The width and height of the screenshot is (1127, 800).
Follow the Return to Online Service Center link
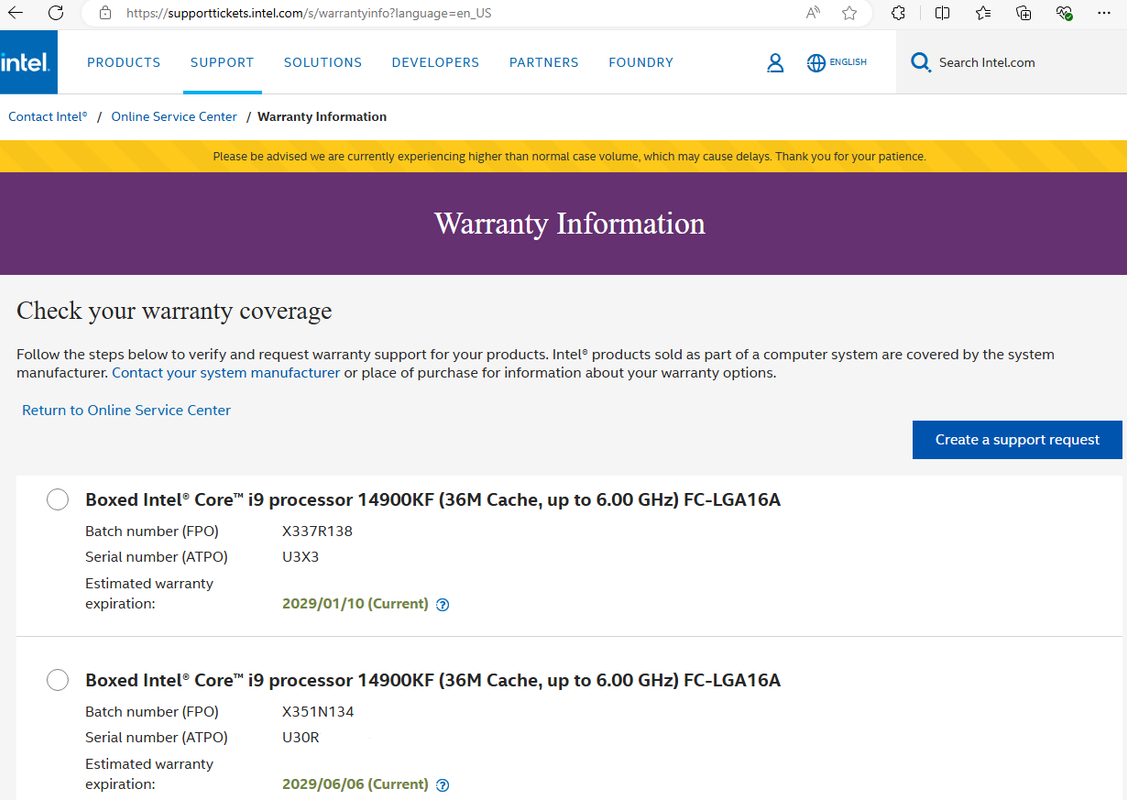[x=126, y=410]
